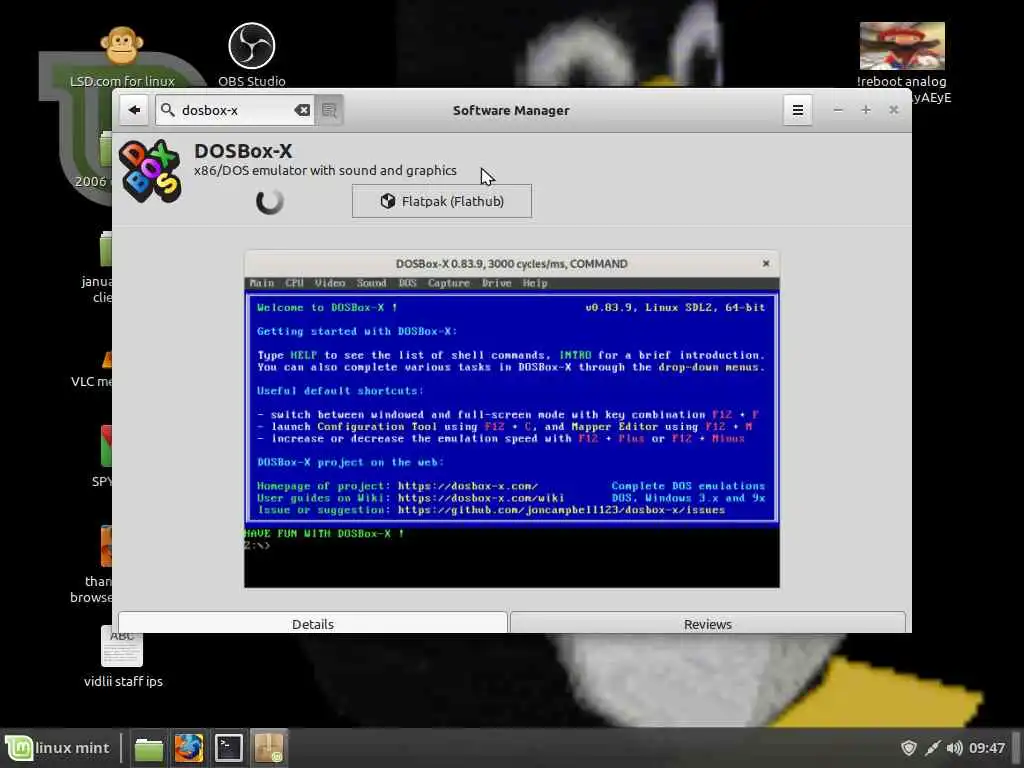Toggle the search-in-descriptions button next to search field
This screenshot has width=1024, height=768.
coord(329,110)
